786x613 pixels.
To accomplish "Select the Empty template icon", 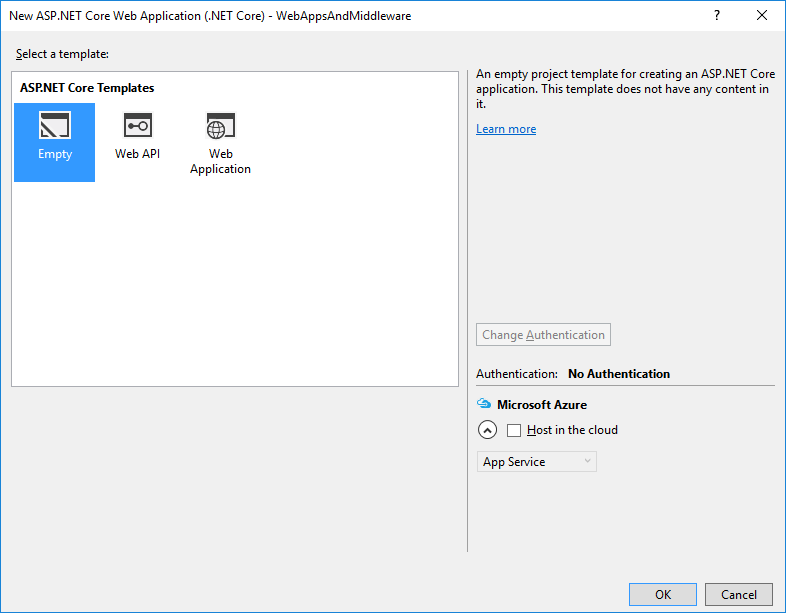I will coord(55,126).
